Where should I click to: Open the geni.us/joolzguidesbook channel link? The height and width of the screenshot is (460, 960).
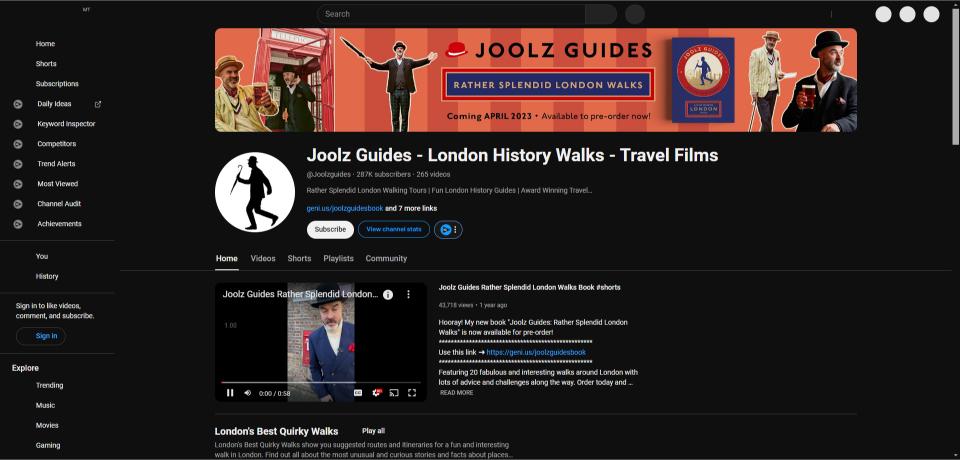(345, 209)
